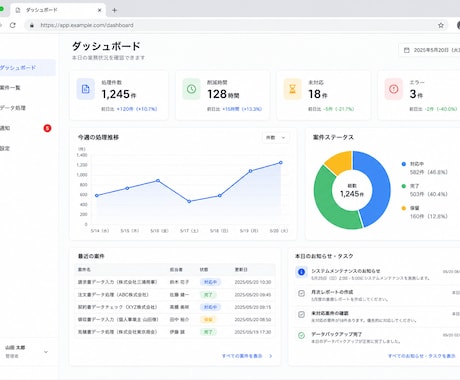
Task: Click the red notification count badge in the sidebar
Action: 47,128
